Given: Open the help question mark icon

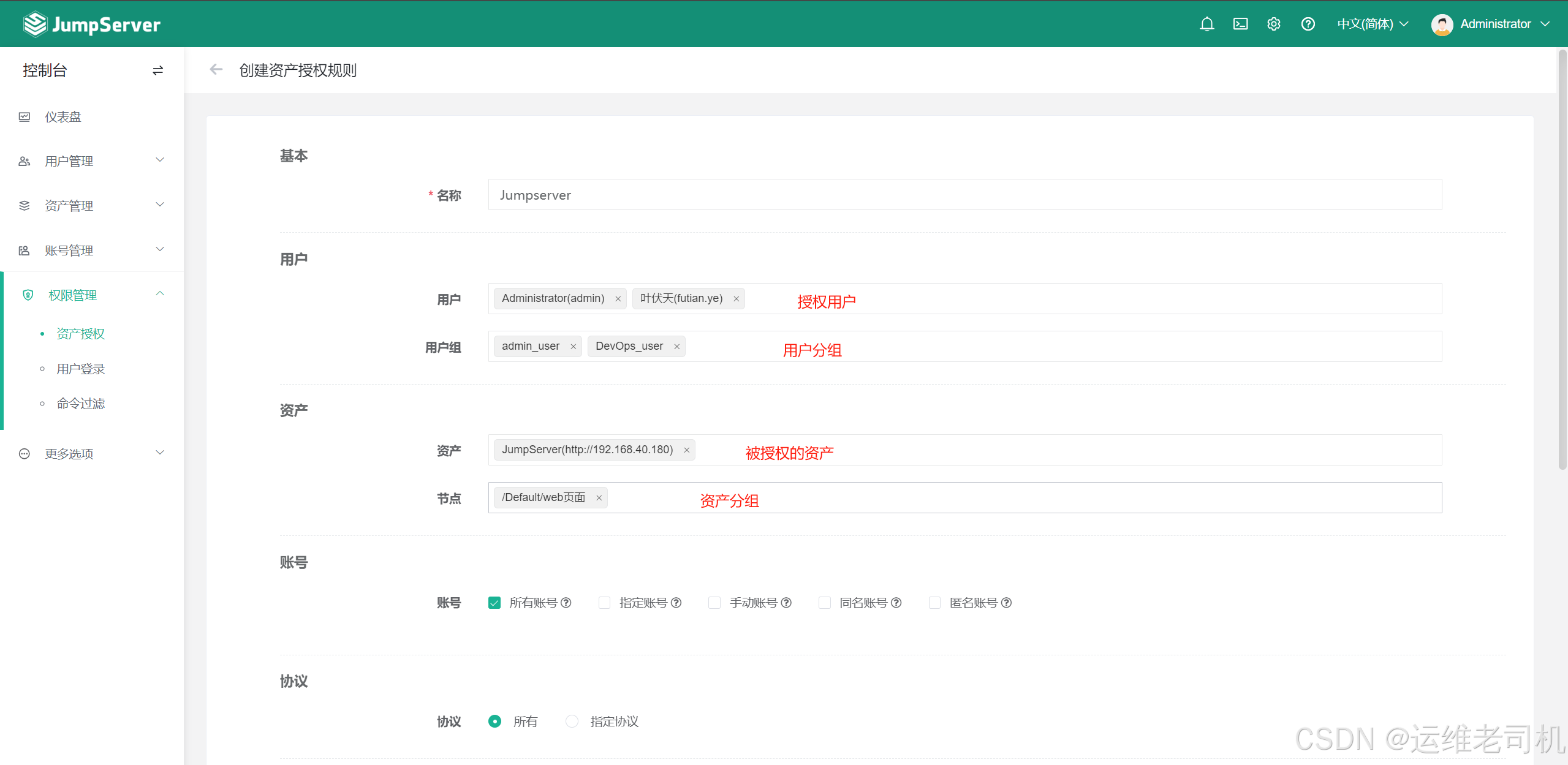Looking at the screenshot, I should pos(1308,24).
